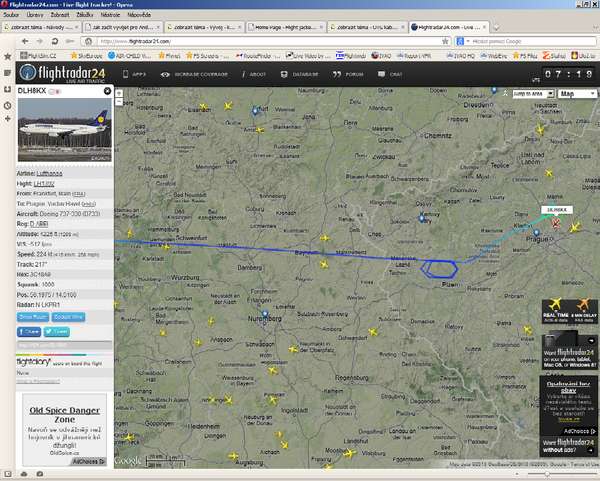Open the Nástroje menu
Viewport: 600px width, 481px height.
point(110,15)
